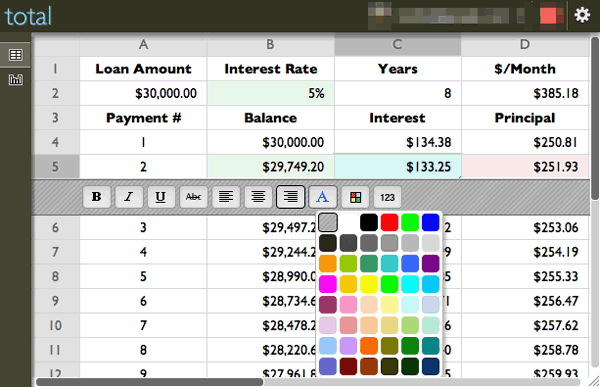Align cell text left

[226, 197]
